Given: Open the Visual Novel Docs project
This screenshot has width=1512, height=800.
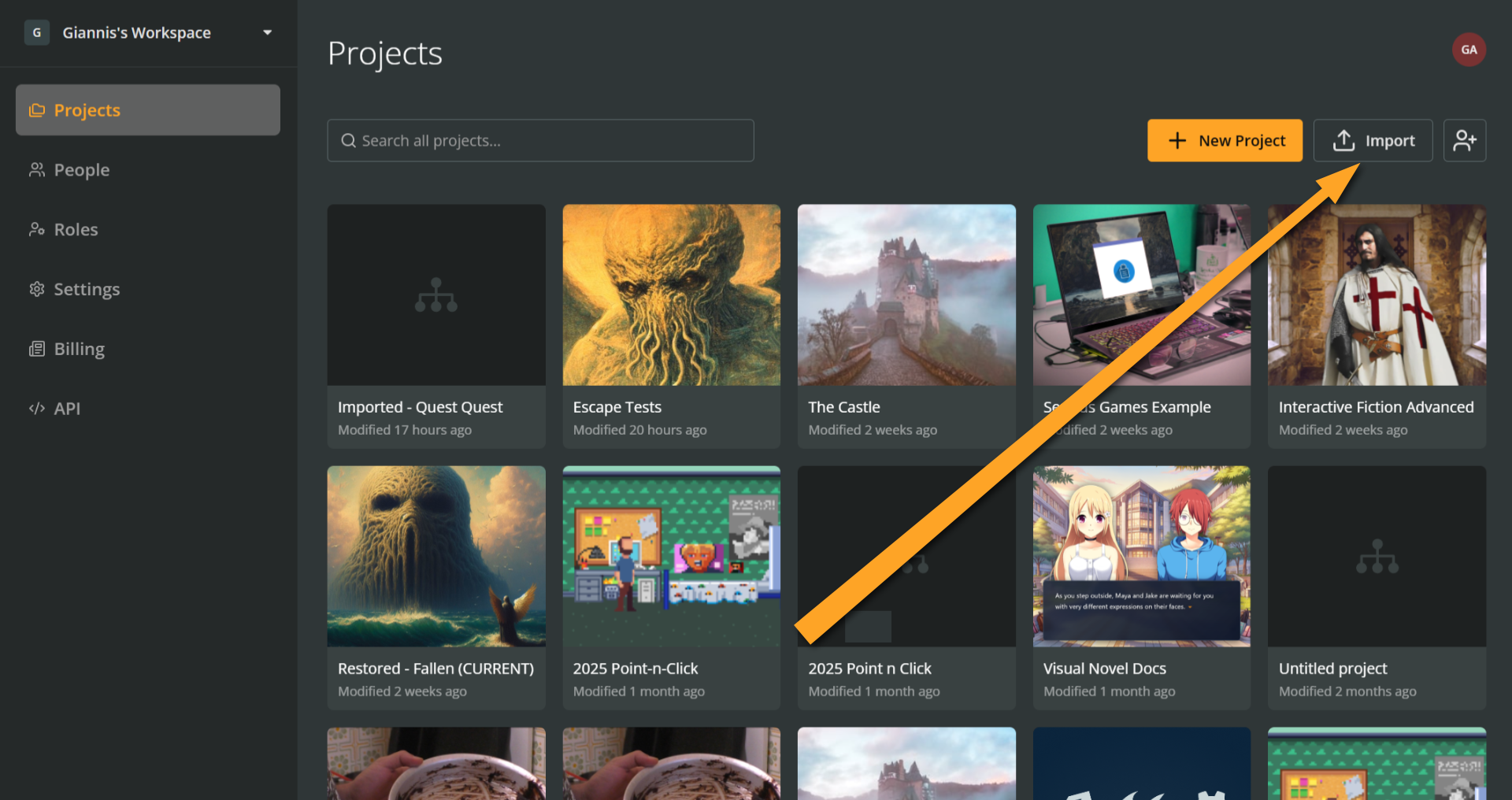Looking at the screenshot, I should (x=1141, y=556).
